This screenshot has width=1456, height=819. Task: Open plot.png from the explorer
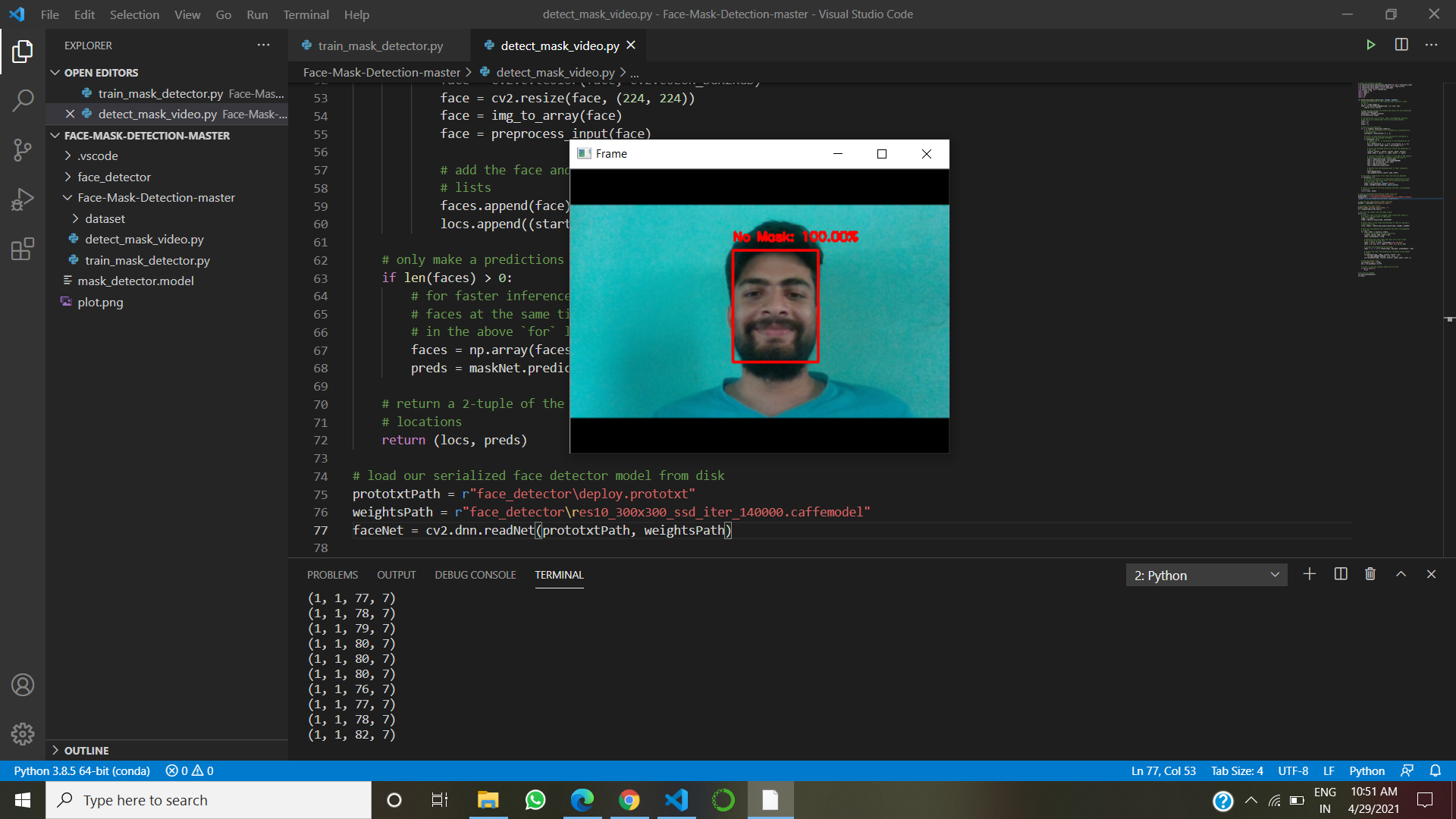(100, 302)
